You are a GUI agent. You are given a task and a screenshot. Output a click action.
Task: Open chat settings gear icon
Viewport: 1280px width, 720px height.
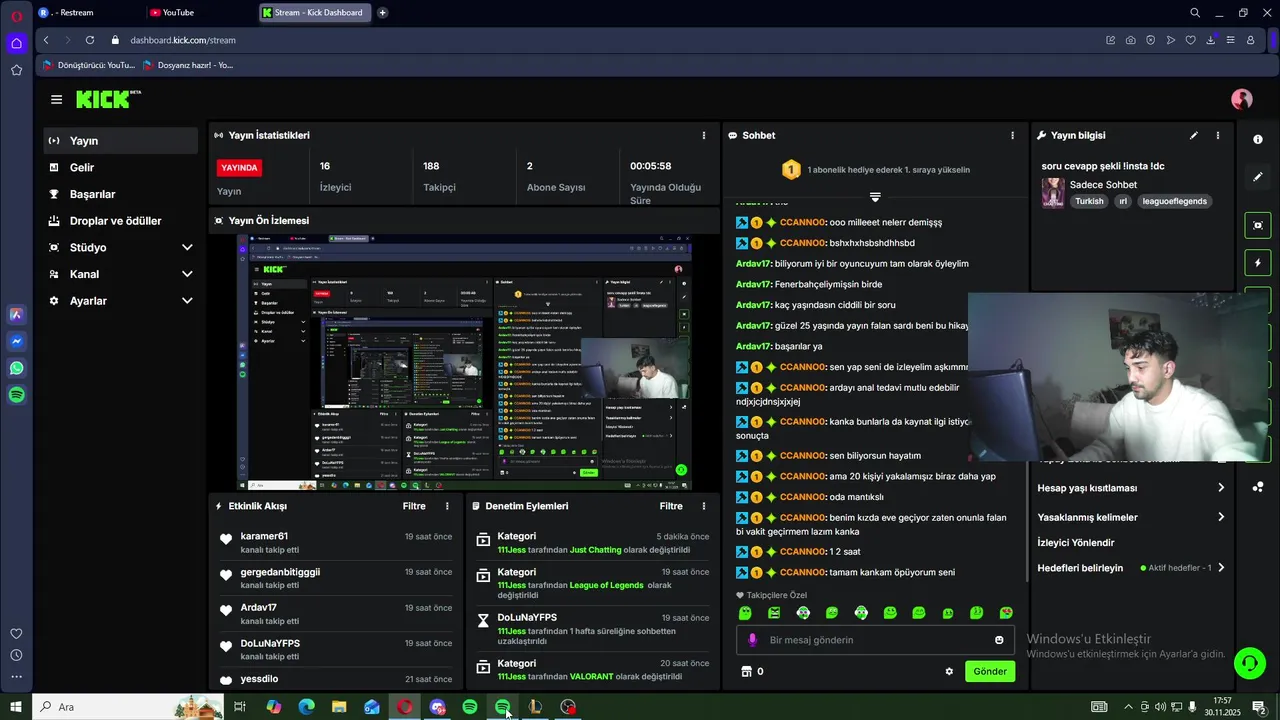949,671
